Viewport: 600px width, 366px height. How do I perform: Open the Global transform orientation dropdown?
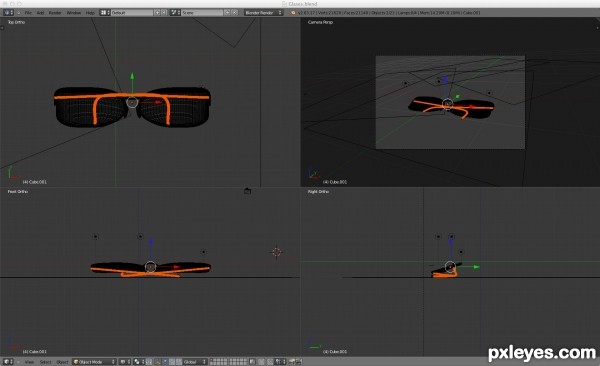[x=195, y=362]
